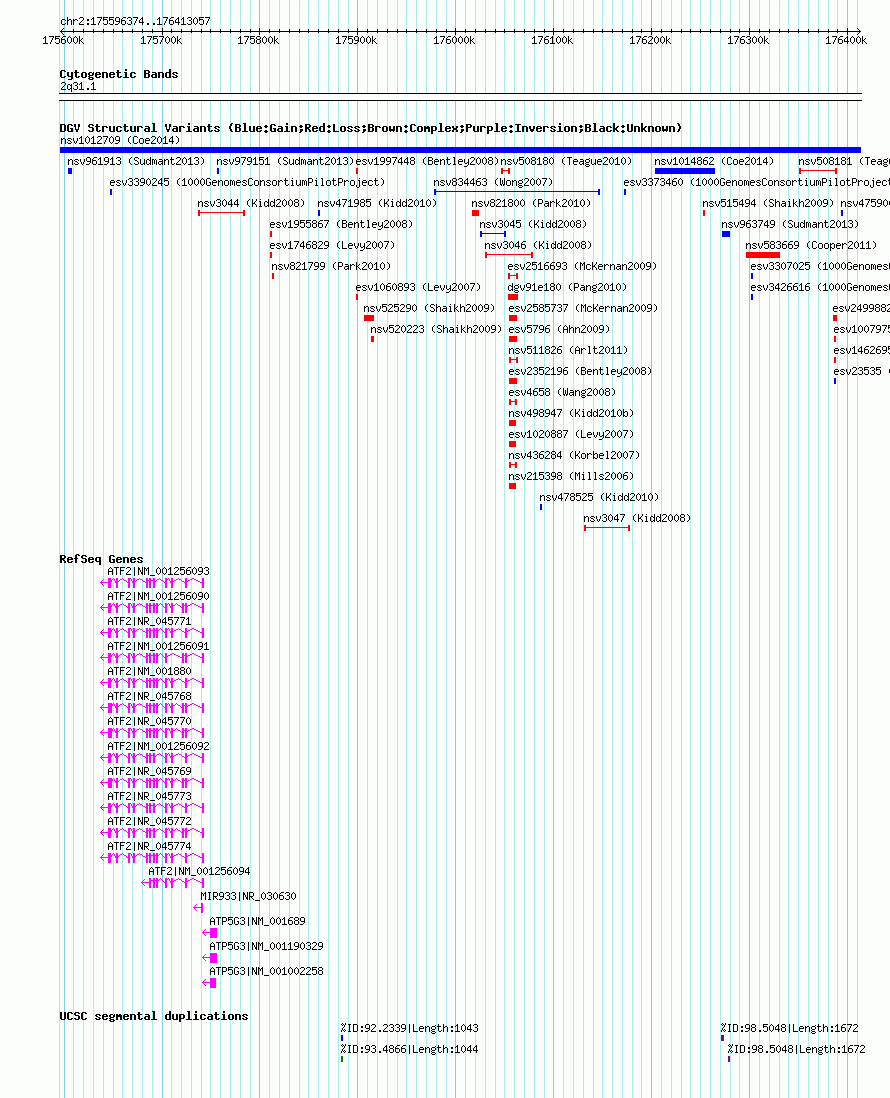Click esv1955867 (Bentley2008) label
Screen dimensions: 890x1098
[341, 224]
